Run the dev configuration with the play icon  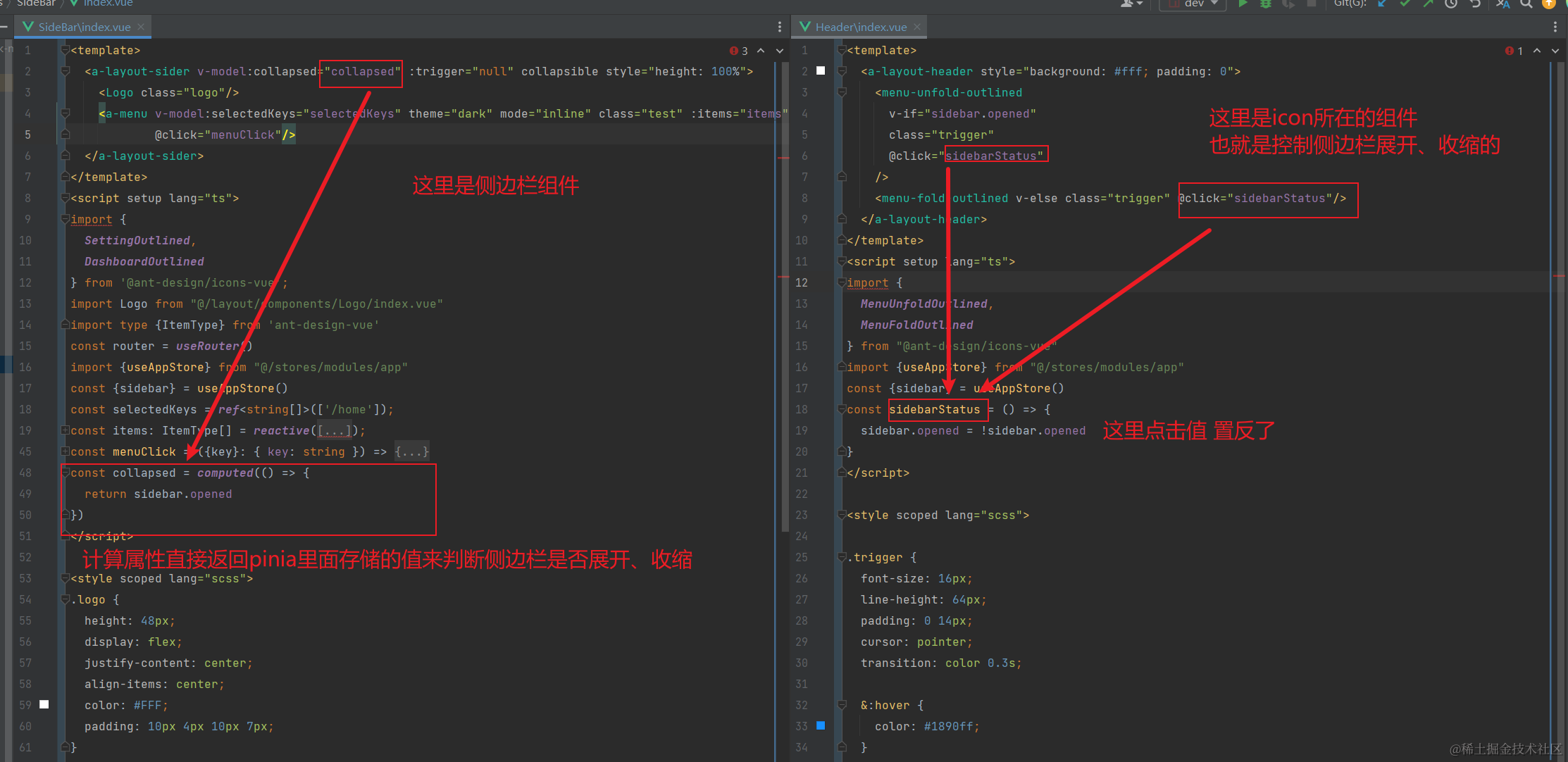pos(1243,4)
